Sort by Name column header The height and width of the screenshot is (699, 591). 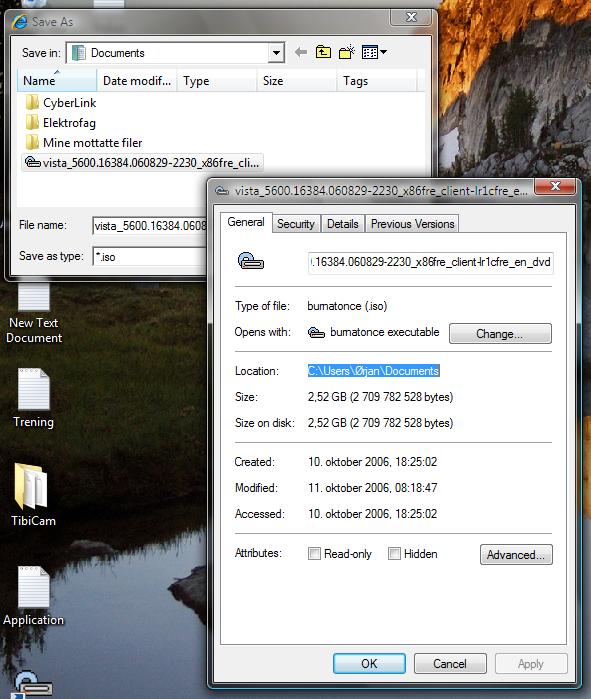coord(57,81)
